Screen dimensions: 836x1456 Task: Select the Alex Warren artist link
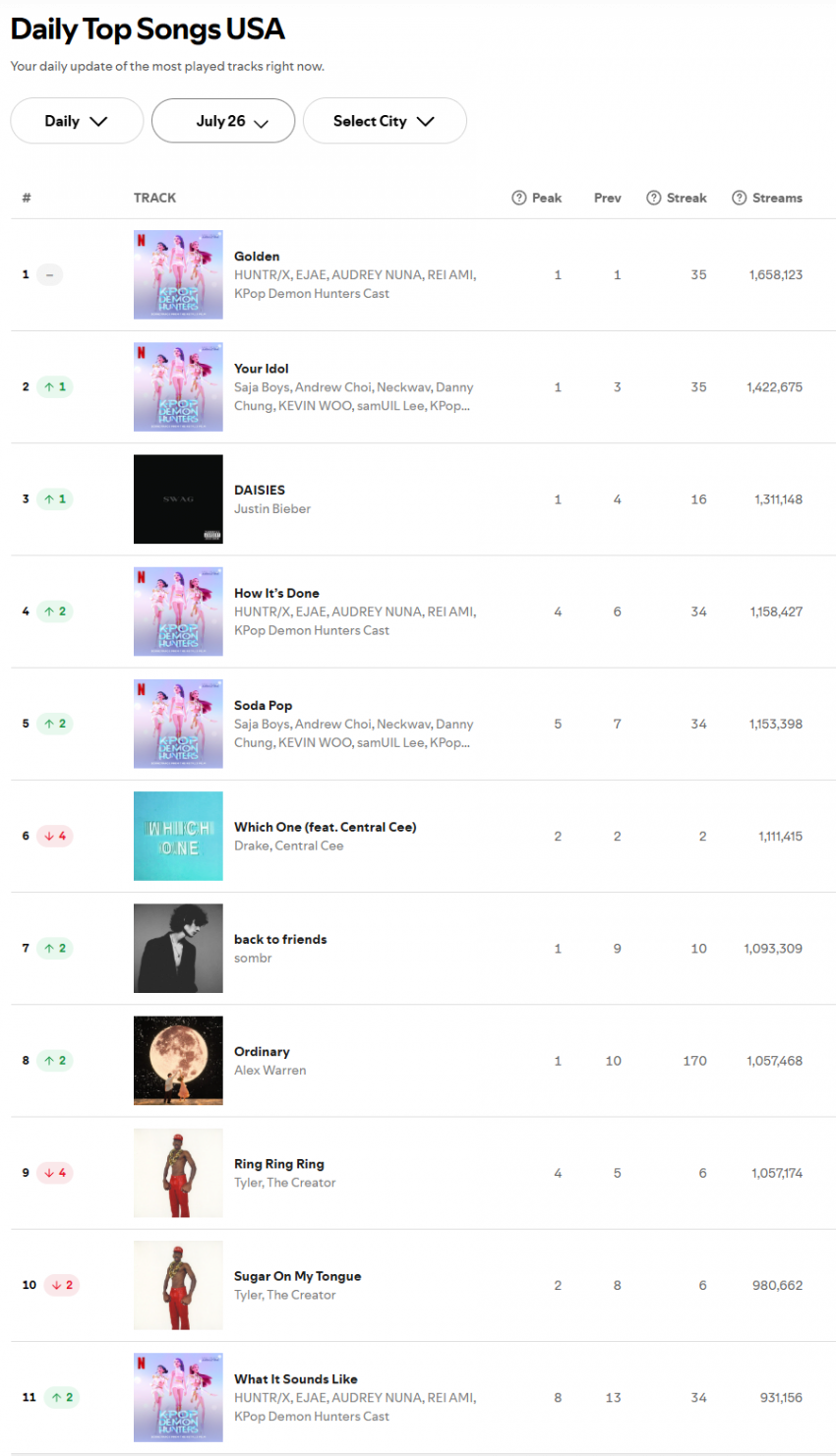pos(269,1071)
